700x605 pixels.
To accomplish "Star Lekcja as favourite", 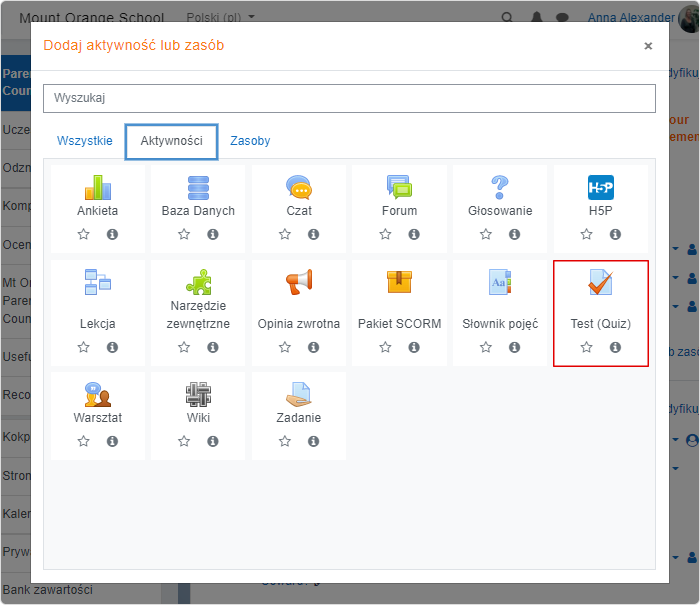I will tap(83, 347).
